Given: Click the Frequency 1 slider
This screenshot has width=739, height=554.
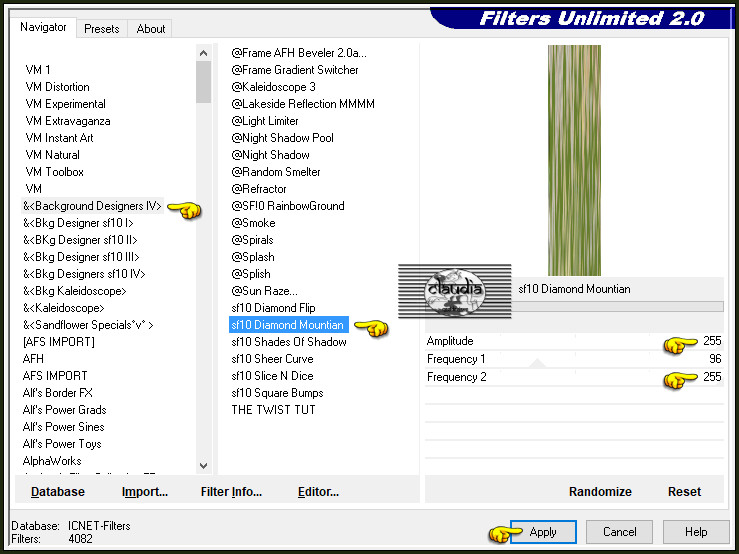Looking at the screenshot, I should 574,359.
